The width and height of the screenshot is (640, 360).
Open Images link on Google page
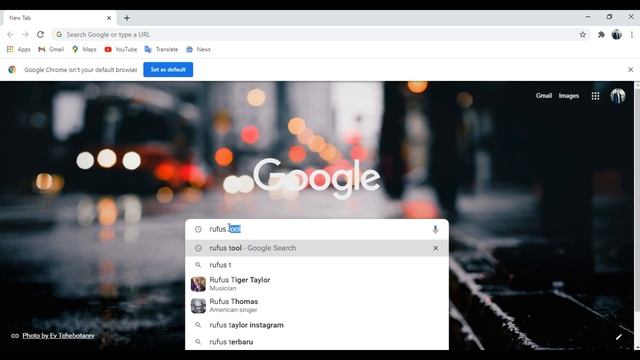569,96
